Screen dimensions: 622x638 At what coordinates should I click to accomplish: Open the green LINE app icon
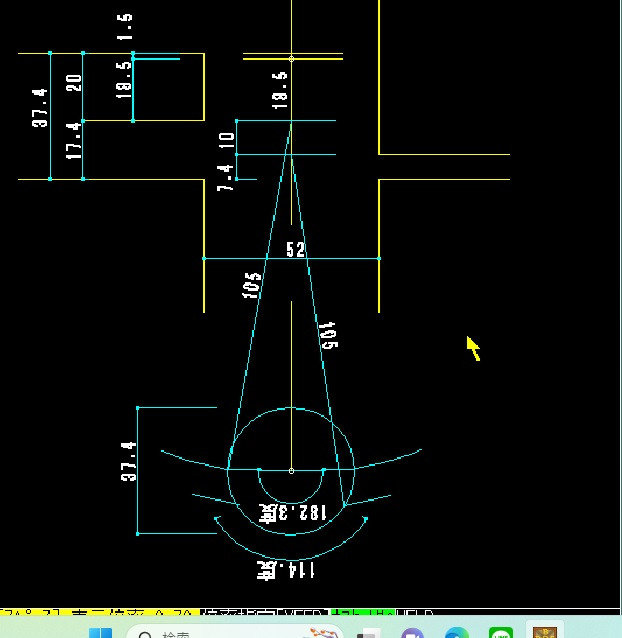[501, 633]
